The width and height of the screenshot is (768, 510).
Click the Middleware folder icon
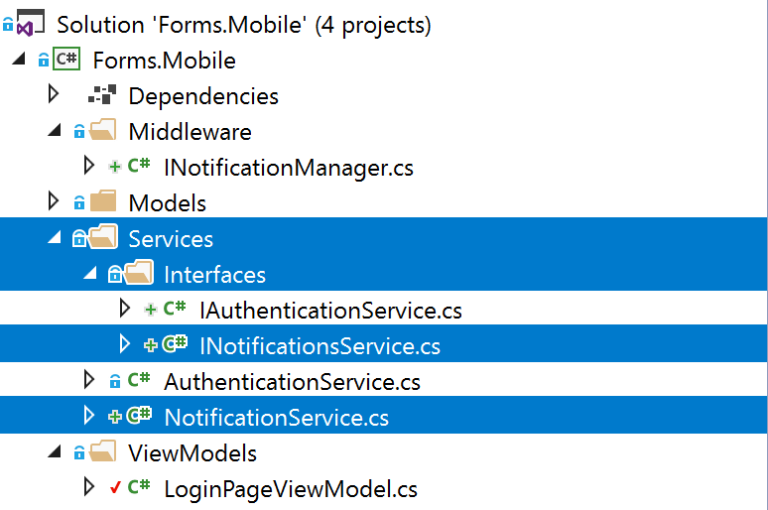click(103, 130)
